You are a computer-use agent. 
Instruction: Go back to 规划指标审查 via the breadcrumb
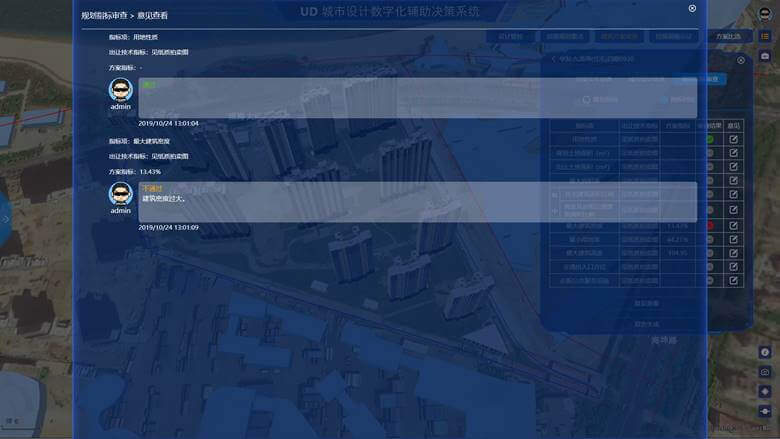[104, 16]
